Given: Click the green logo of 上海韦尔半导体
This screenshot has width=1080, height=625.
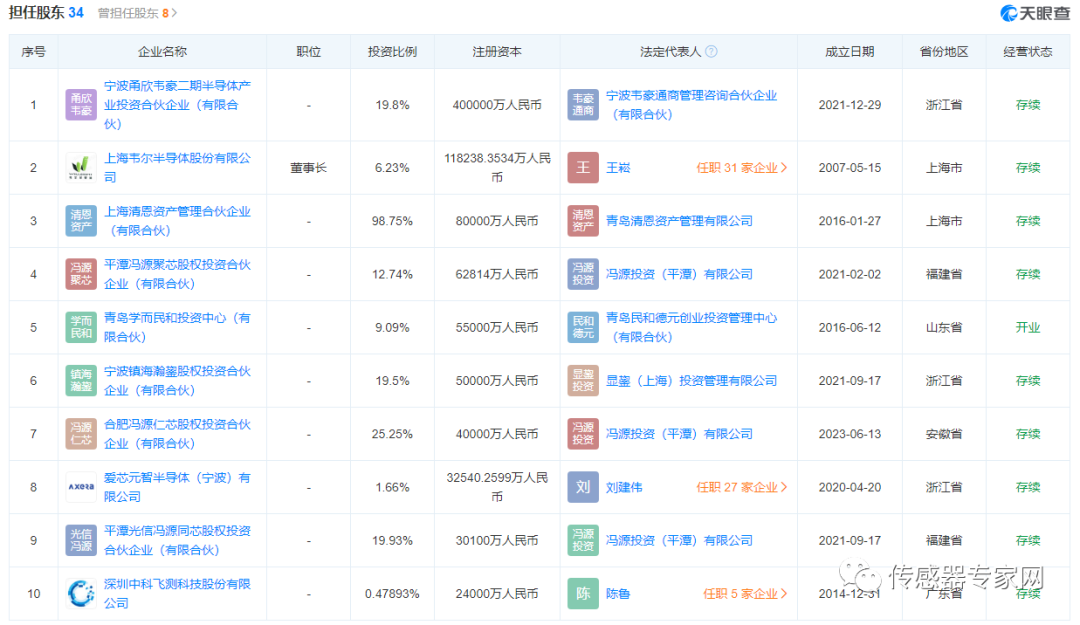Looking at the screenshot, I should pyautogui.click(x=81, y=167).
